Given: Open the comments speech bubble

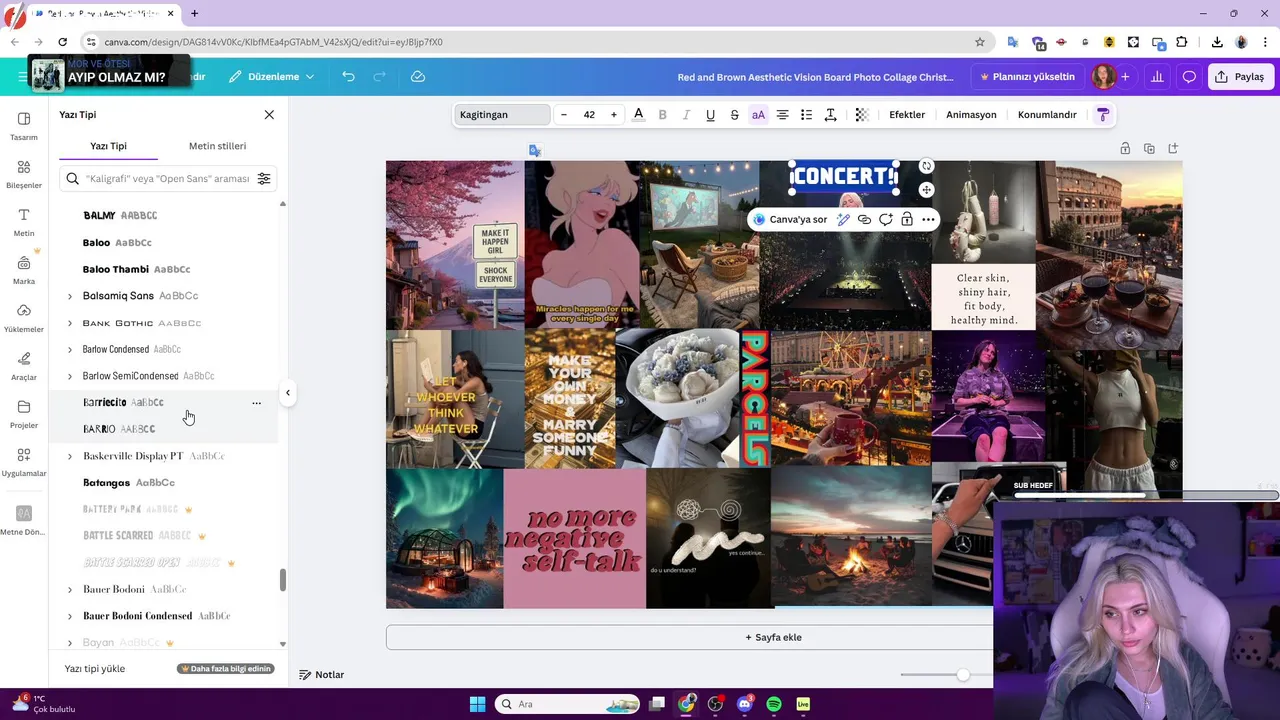Looking at the screenshot, I should (1189, 77).
